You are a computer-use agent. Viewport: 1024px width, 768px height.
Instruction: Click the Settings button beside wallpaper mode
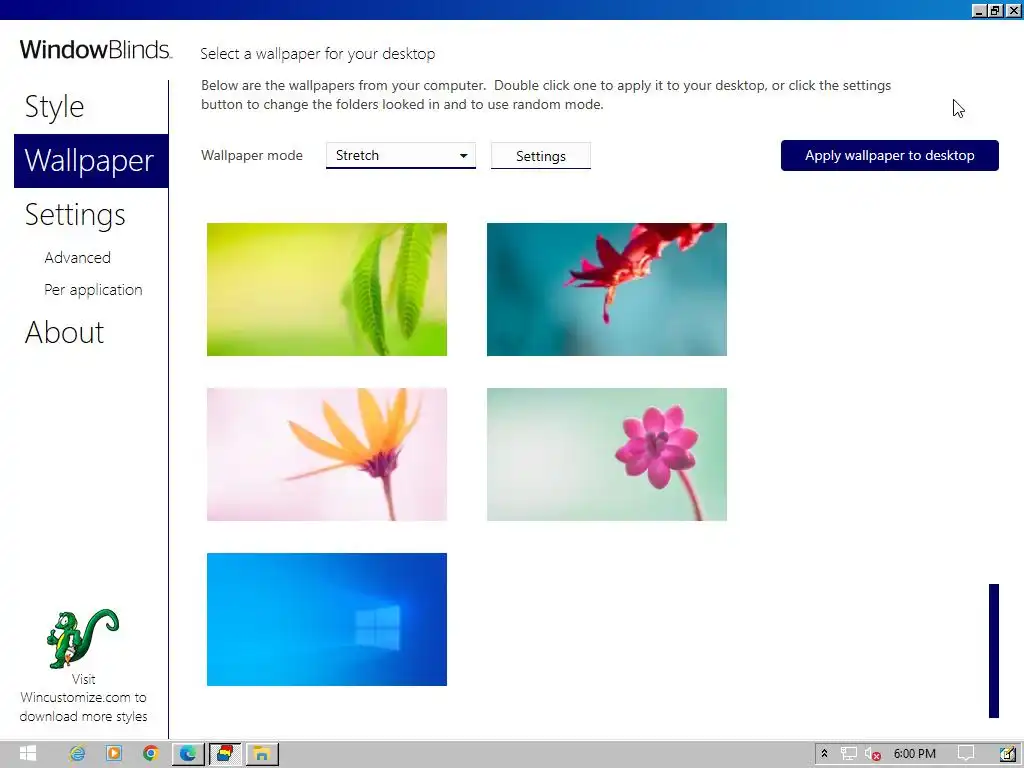coord(541,156)
